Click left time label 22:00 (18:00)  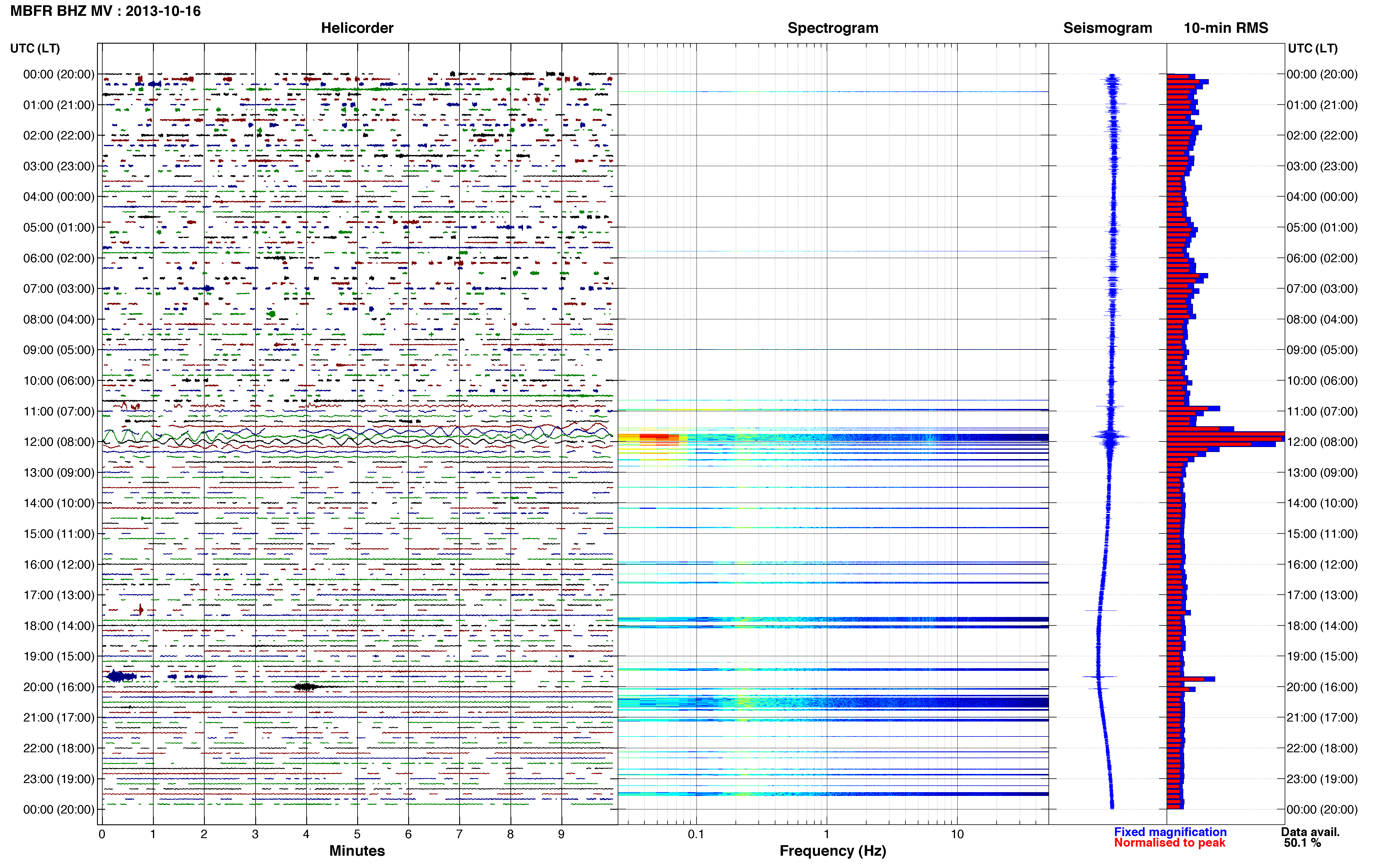(59, 748)
